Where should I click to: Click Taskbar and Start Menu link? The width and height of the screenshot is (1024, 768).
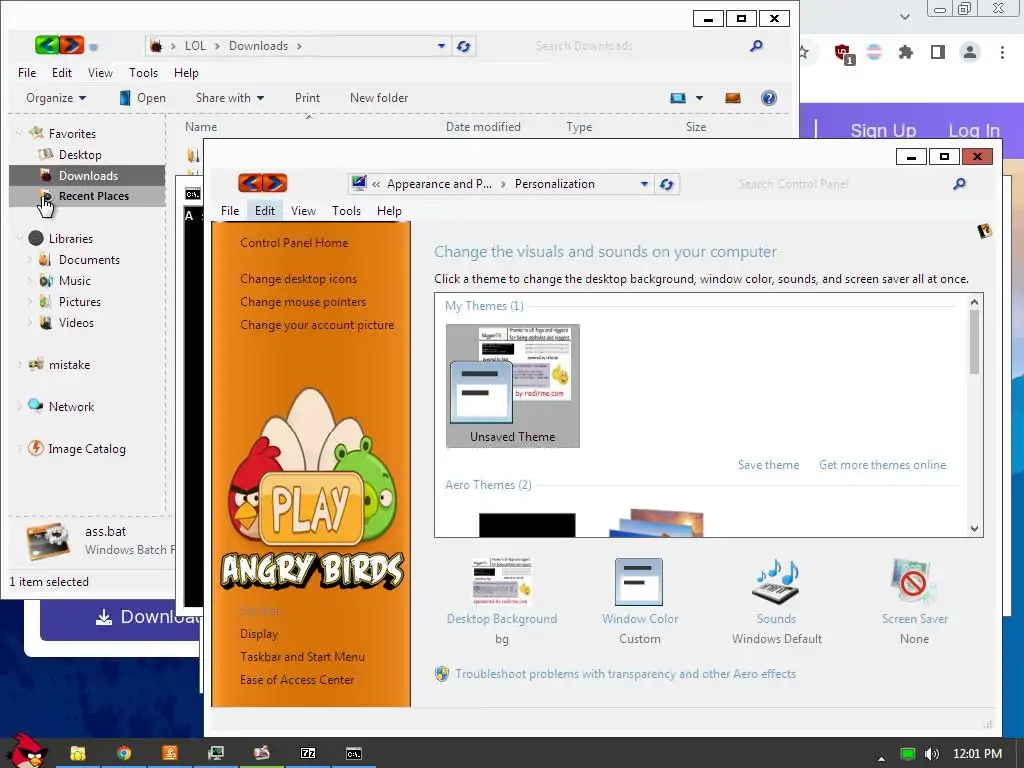tap(302, 656)
